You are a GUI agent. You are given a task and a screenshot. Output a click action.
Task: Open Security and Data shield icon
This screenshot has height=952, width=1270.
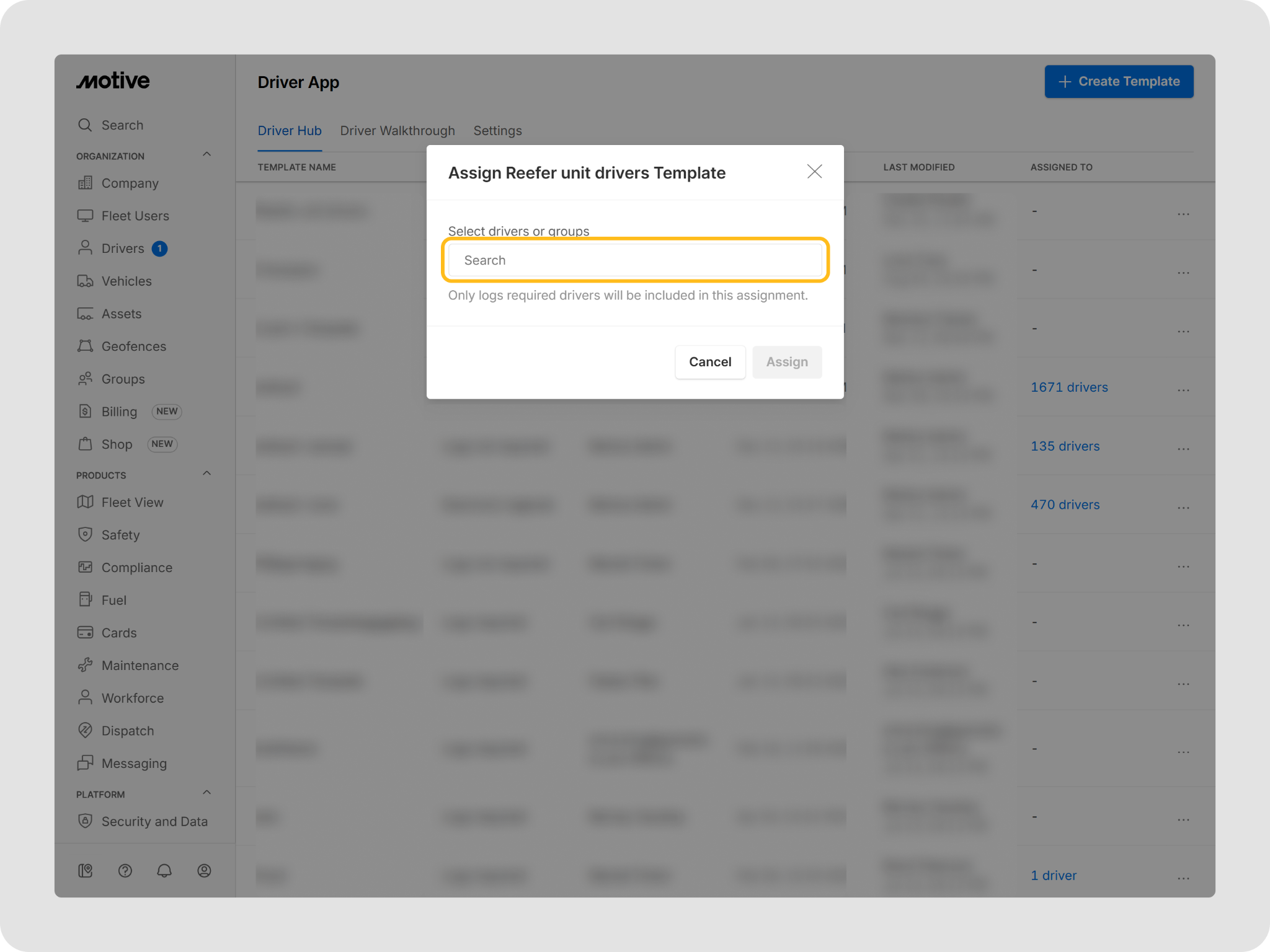tap(85, 821)
